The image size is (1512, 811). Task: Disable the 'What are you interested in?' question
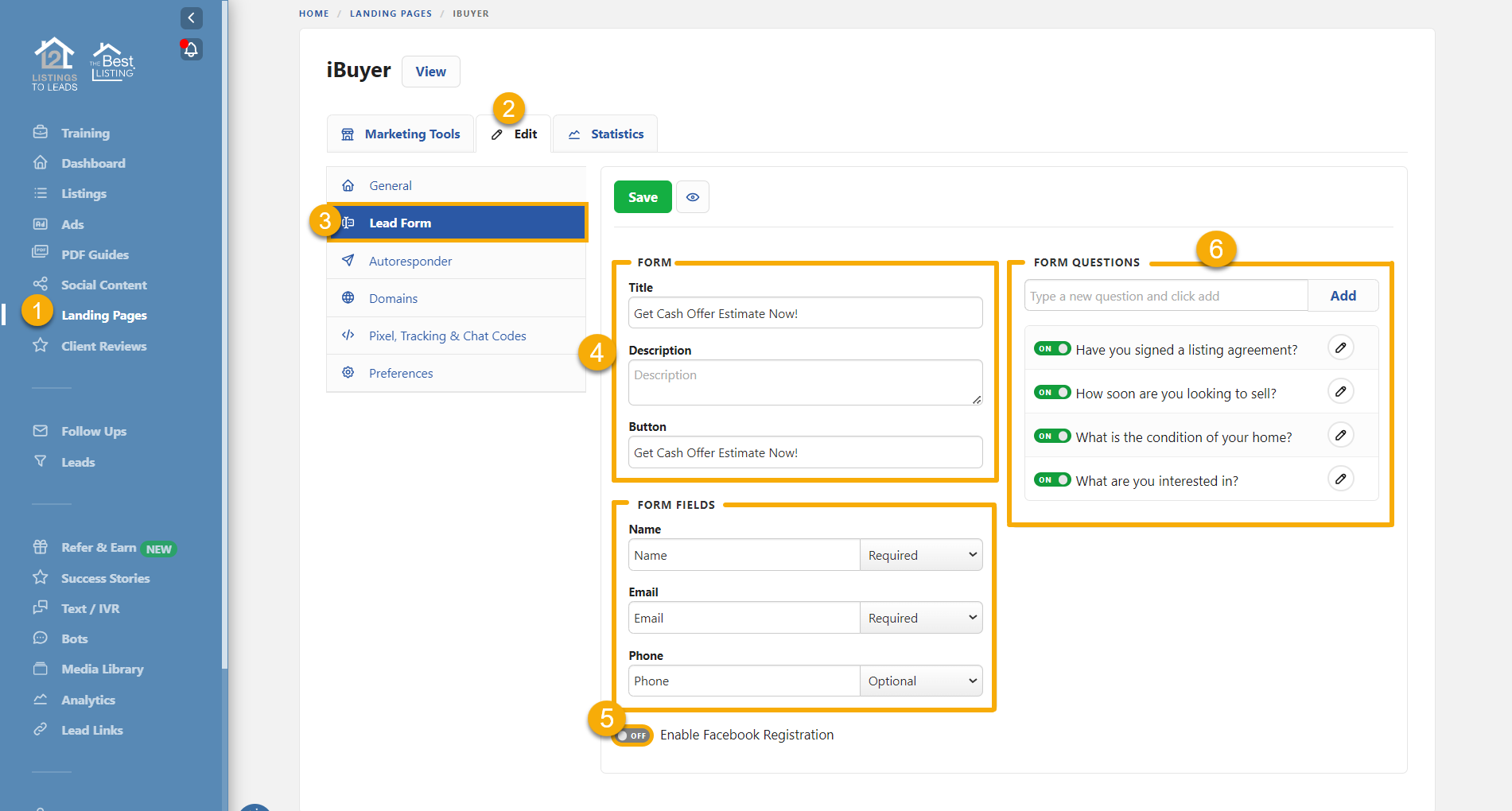tap(1052, 479)
